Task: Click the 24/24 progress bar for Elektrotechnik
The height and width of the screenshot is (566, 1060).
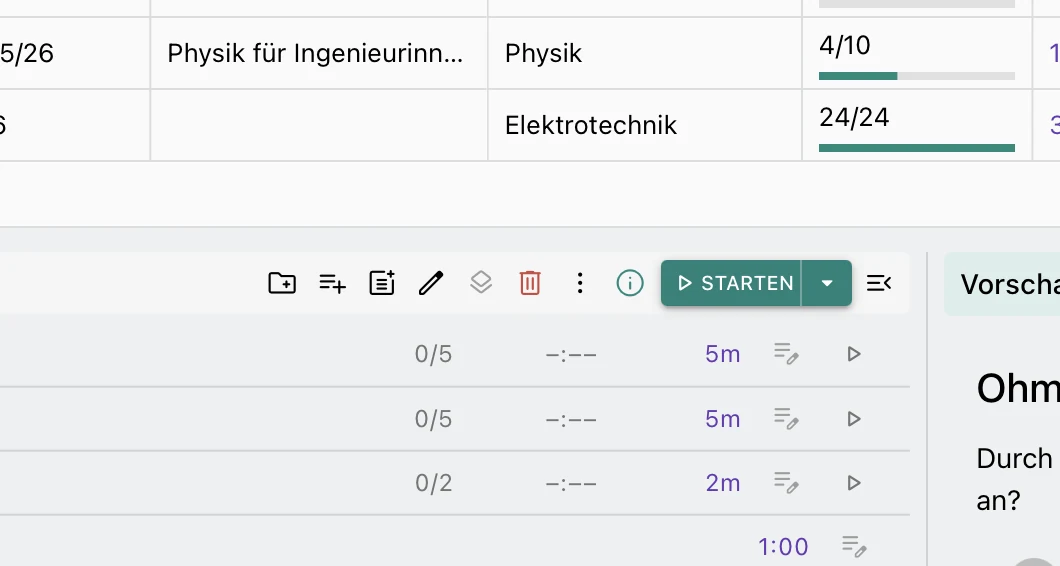Action: pyautogui.click(x=917, y=147)
